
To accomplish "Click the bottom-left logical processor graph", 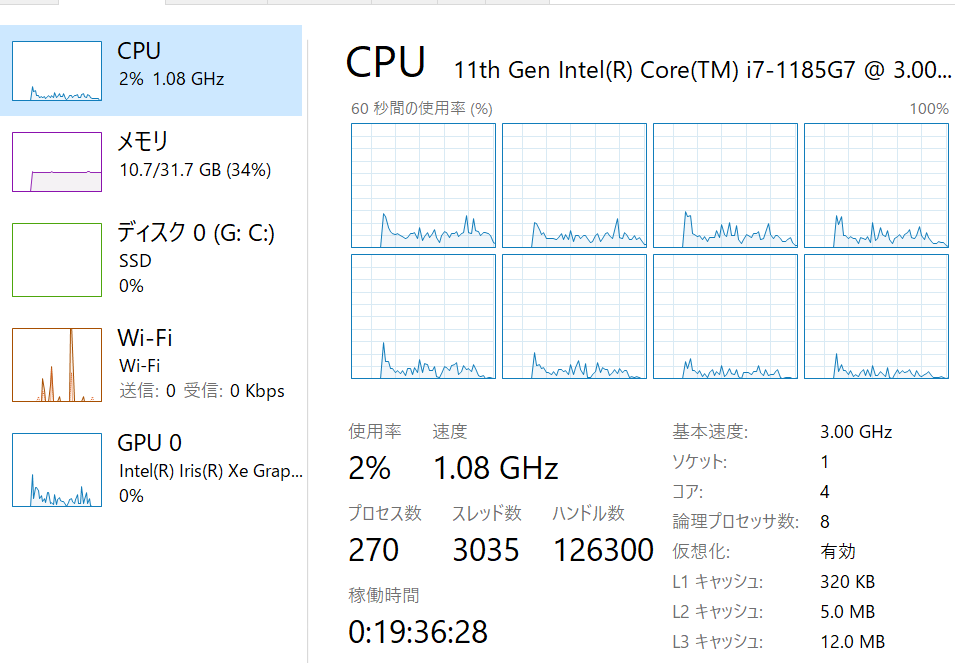I will point(423,316).
